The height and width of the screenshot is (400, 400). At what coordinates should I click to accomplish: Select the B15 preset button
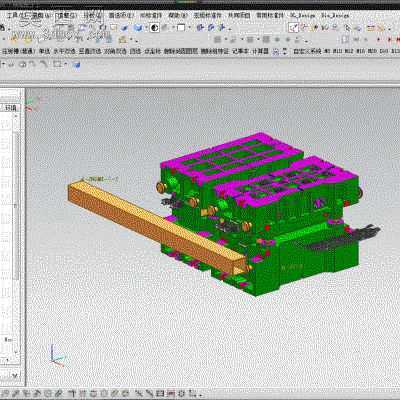[361, 51]
